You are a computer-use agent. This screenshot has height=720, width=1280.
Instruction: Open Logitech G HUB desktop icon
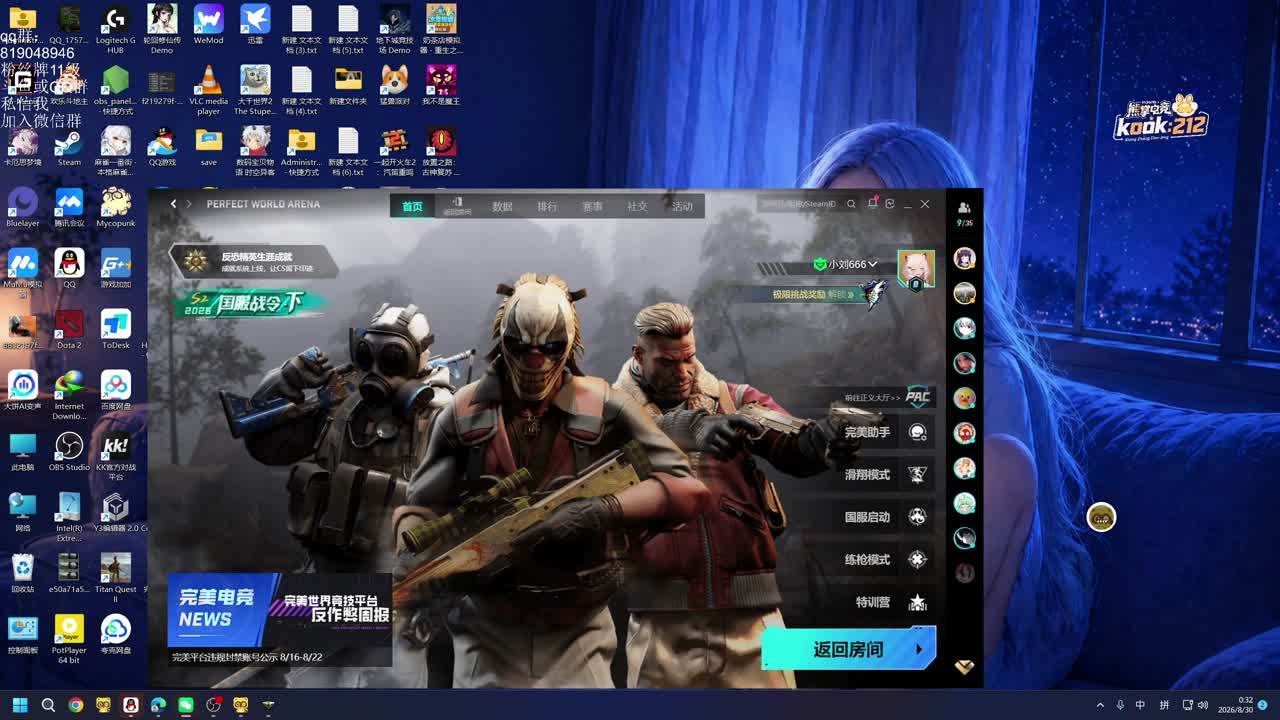pyautogui.click(x=115, y=30)
